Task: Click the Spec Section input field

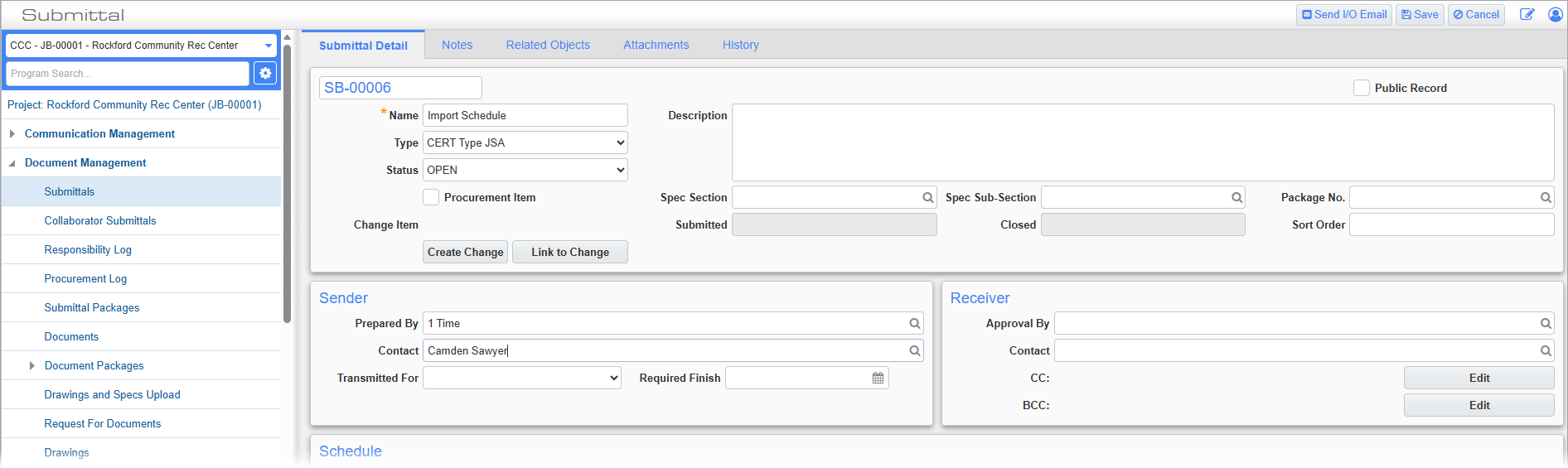Action: tap(835, 197)
